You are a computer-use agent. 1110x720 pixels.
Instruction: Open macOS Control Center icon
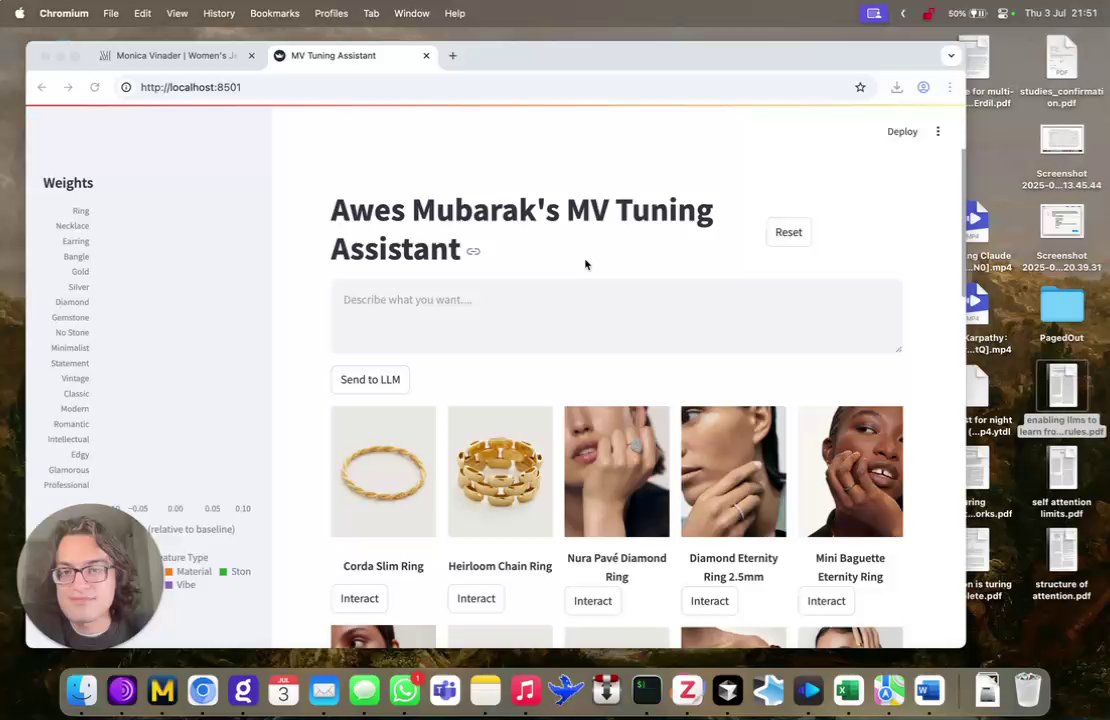point(1003,13)
